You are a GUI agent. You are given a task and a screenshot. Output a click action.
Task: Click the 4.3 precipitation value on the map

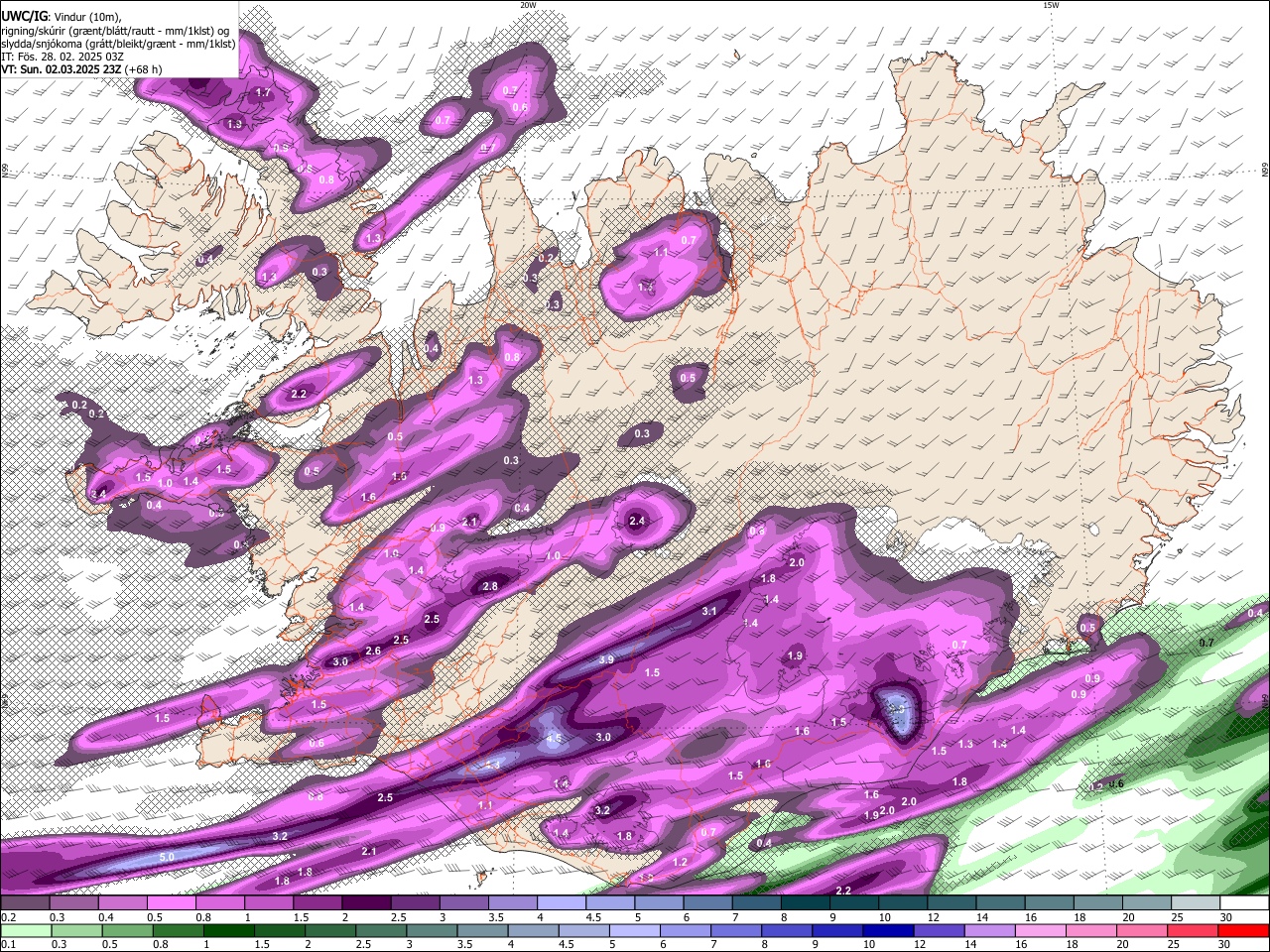click(492, 766)
